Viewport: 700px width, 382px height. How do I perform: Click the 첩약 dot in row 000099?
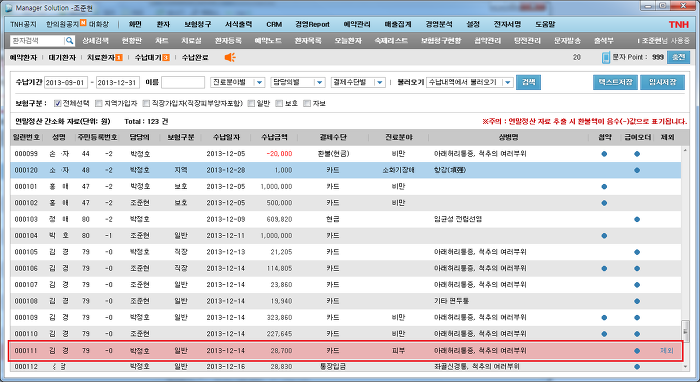pyautogui.click(x=604, y=154)
